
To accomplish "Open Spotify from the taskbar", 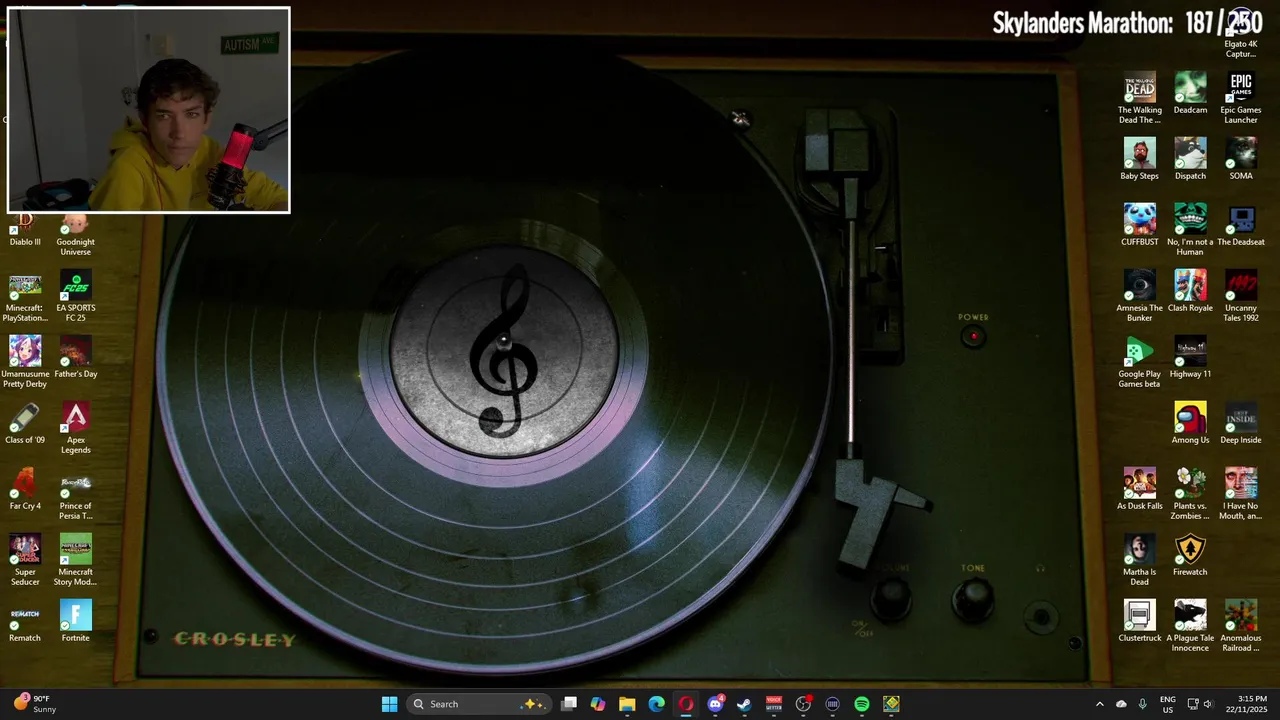I will [x=862, y=704].
